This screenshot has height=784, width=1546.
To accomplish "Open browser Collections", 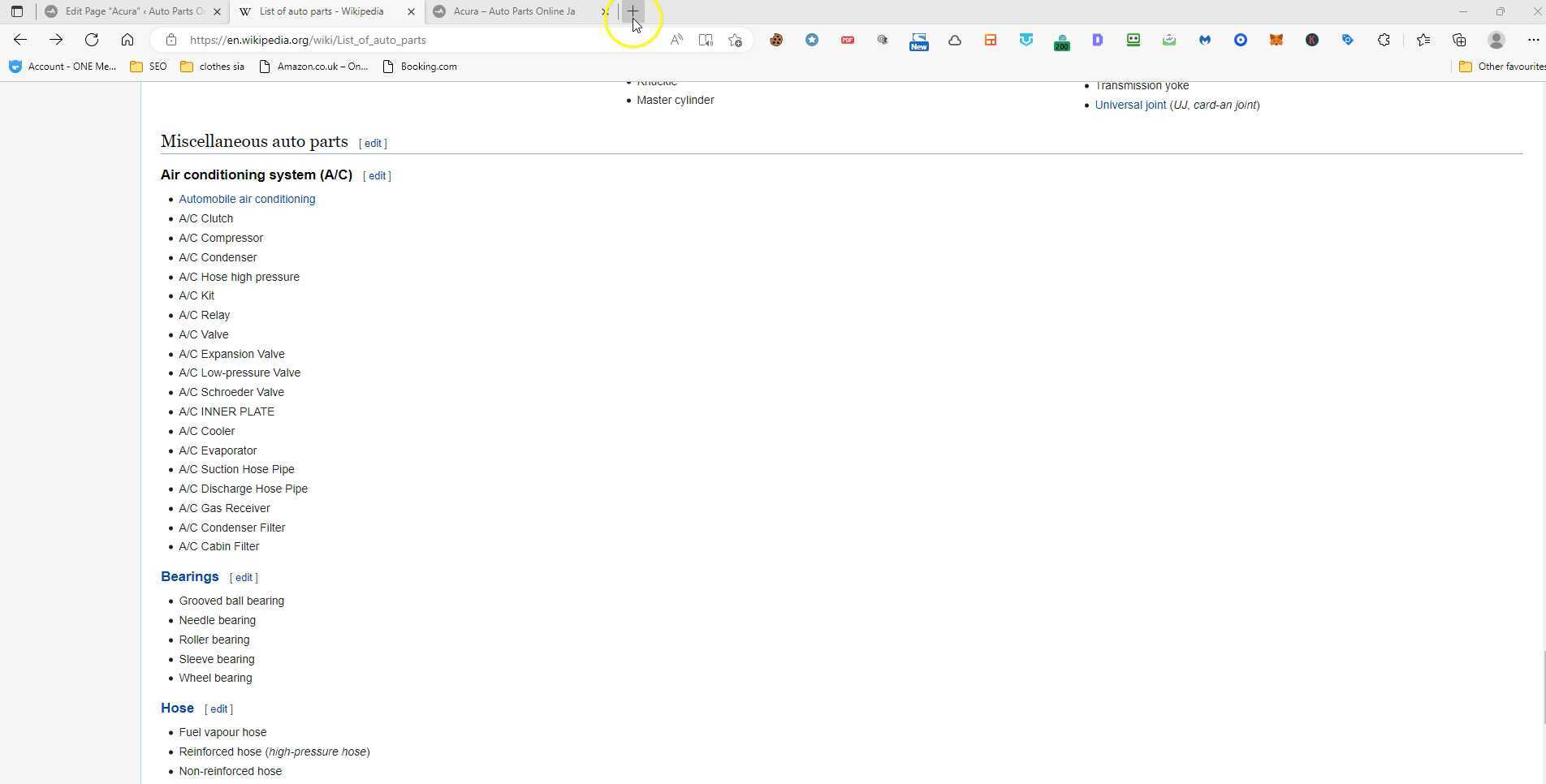I will point(1459,40).
